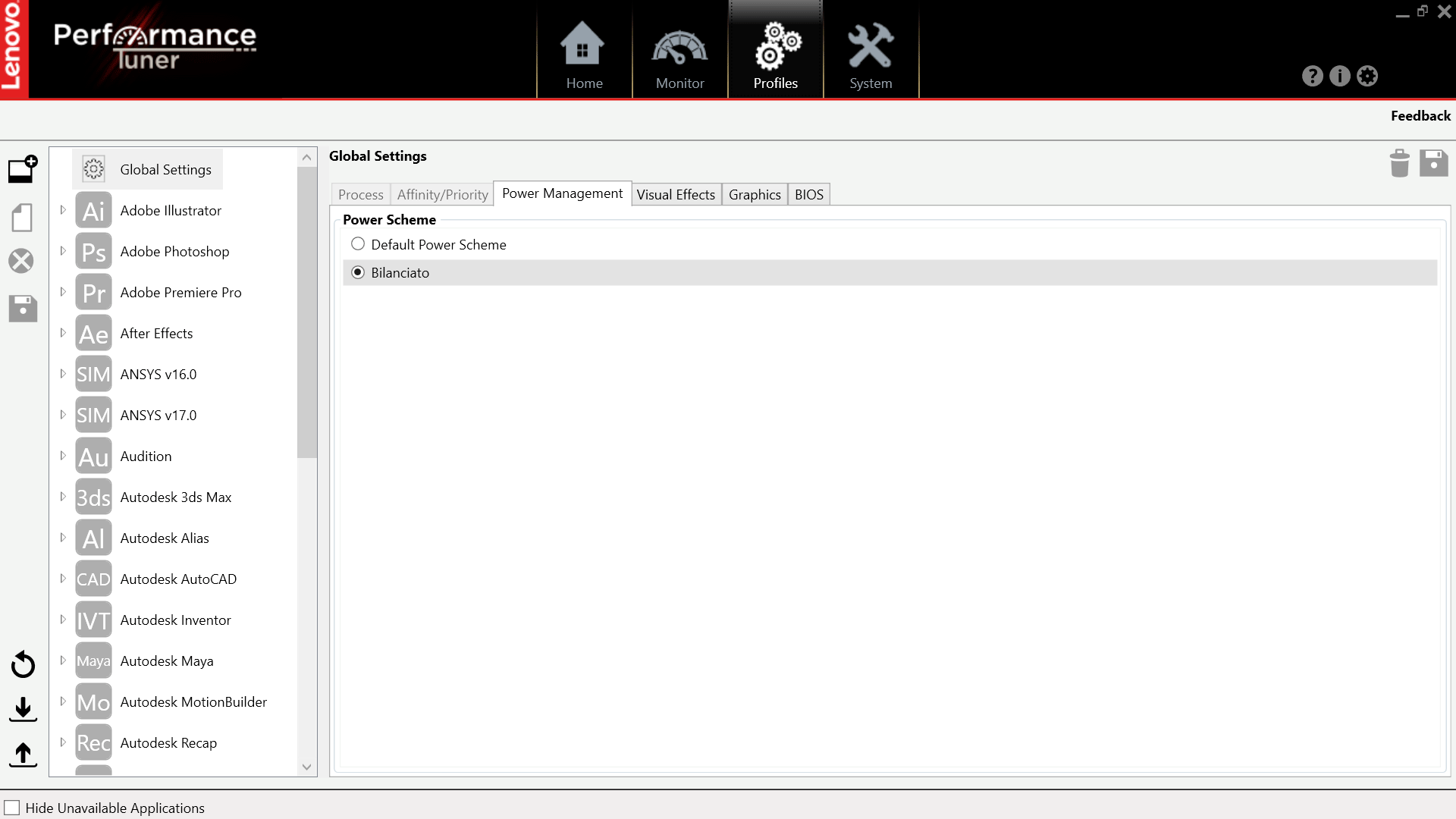Screen dimensions: 1456x819
Task: Select Global Settings in the profile list
Action: coord(148,169)
